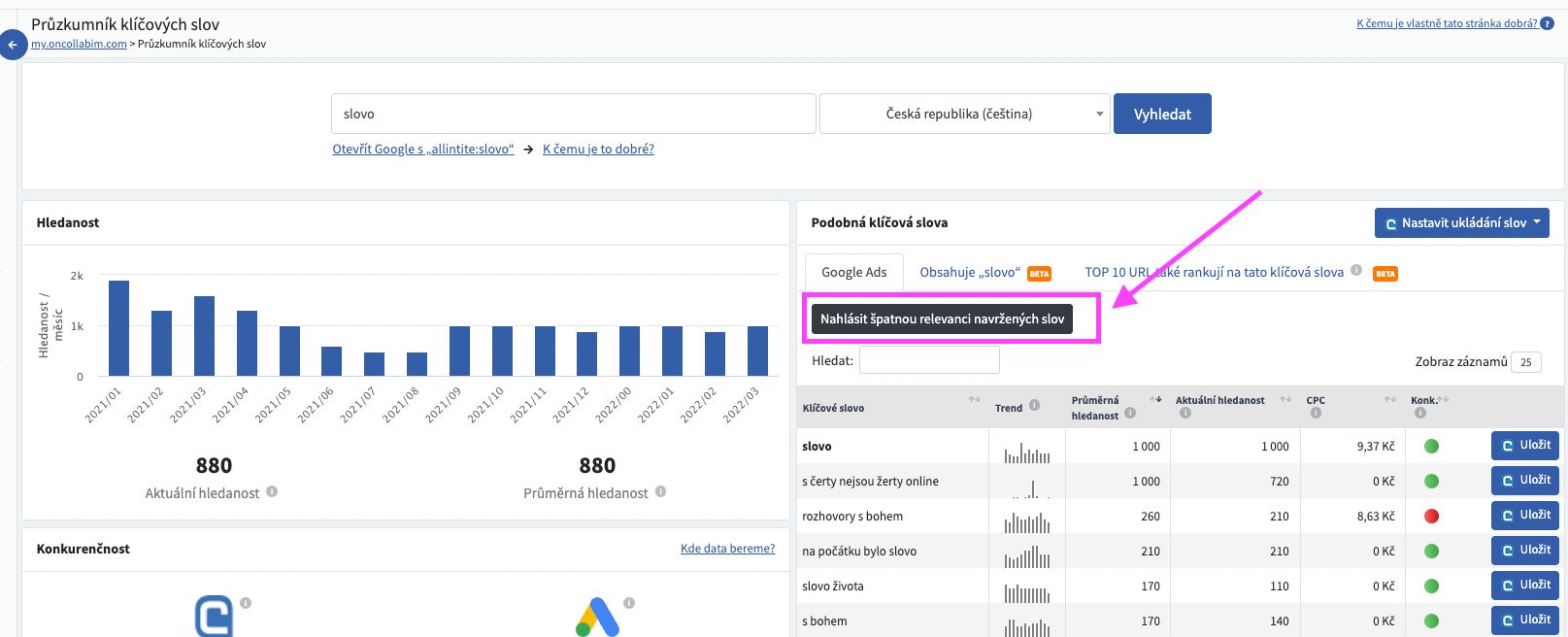Save keyword slovo života

coord(1525,586)
